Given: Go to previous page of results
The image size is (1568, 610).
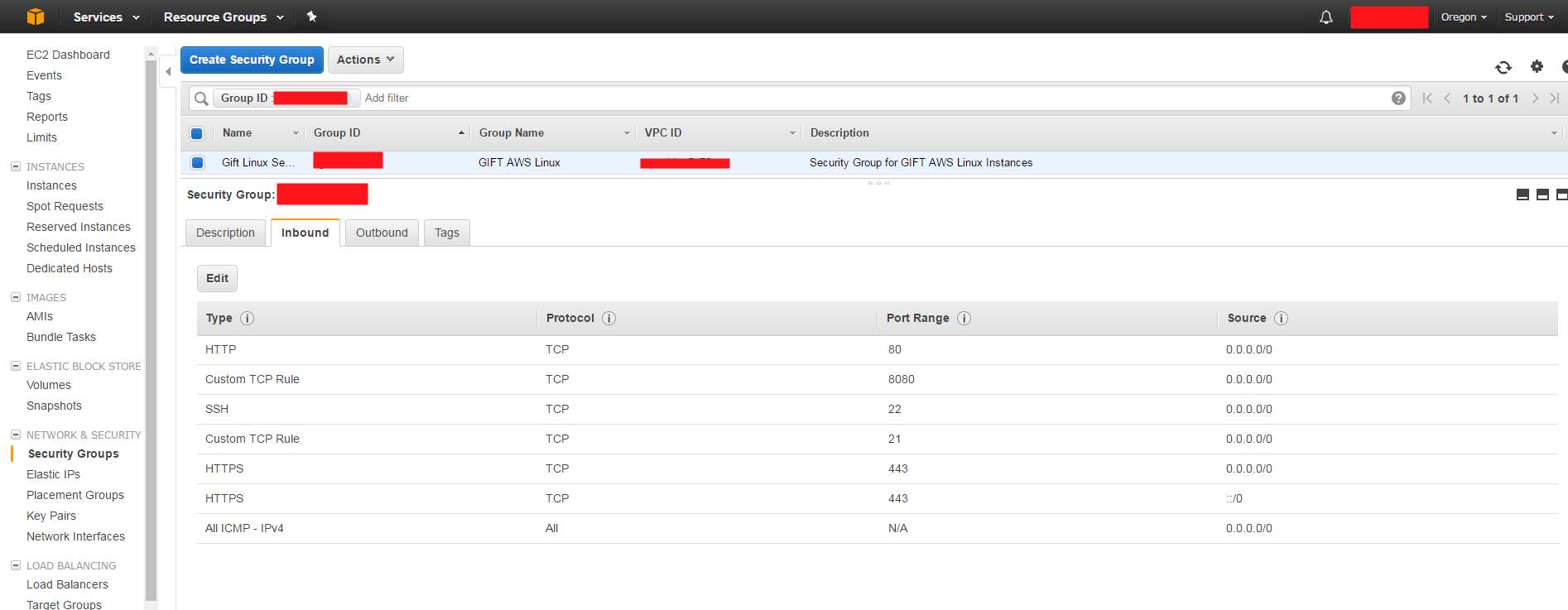Looking at the screenshot, I should [x=1447, y=98].
